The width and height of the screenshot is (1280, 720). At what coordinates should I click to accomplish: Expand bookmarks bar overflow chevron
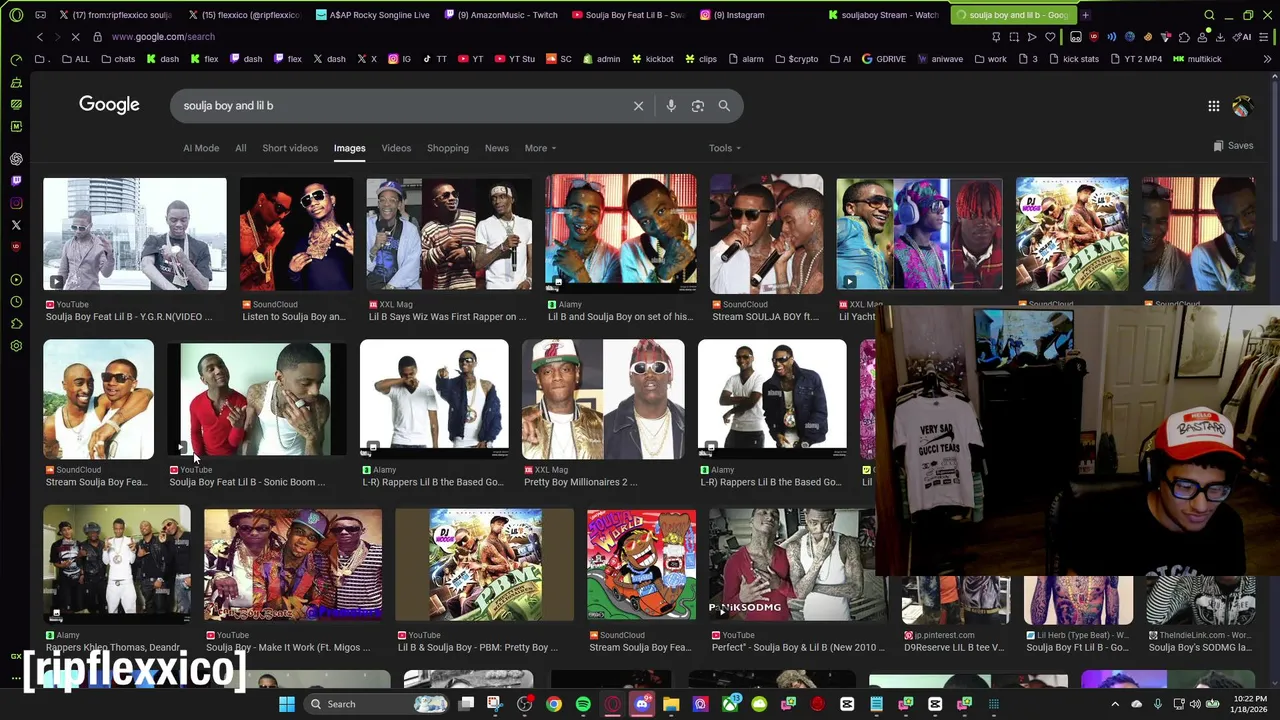tap(1268, 59)
